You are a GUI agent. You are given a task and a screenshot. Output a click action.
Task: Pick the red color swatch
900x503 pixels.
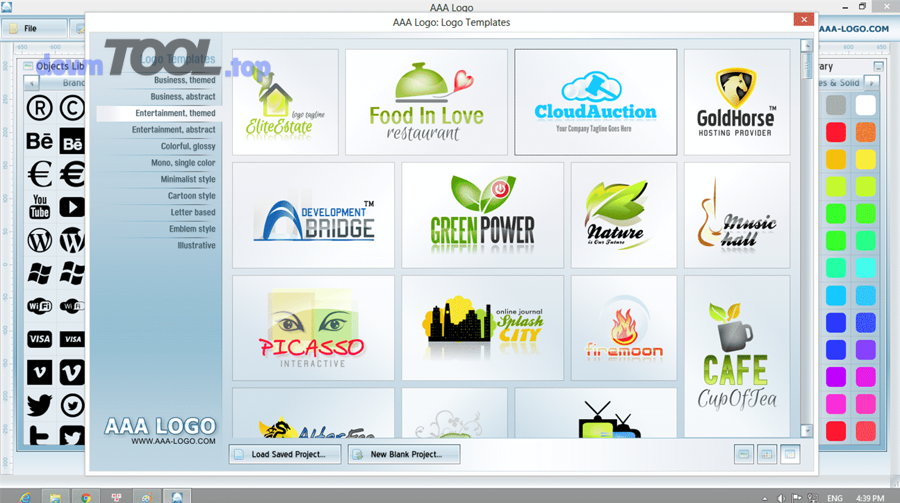tap(836, 131)
